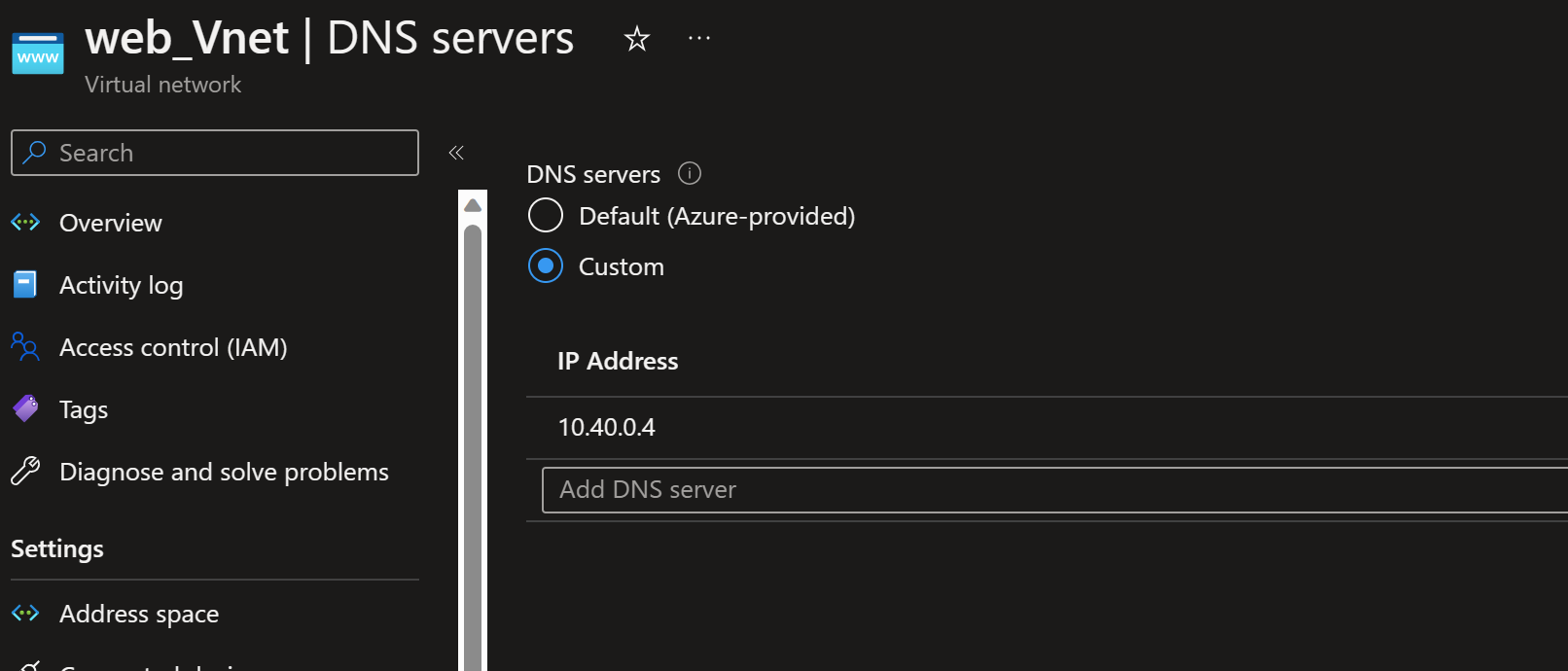Select the Custom radio button
Screen dimensions: 1568x671
[x=546, y=265]
